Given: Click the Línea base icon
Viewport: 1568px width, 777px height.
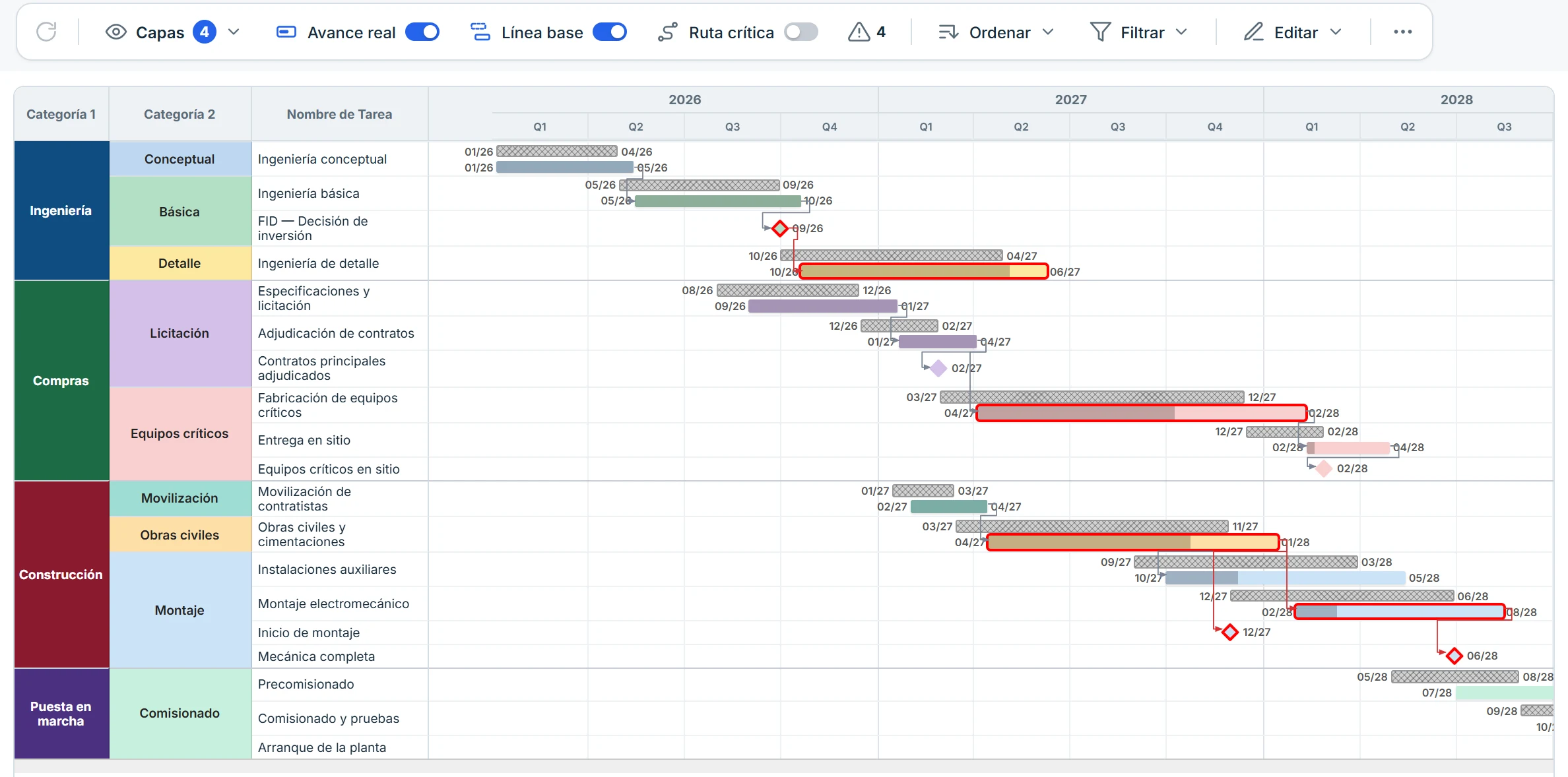Looking at the screenshot, I should (480, 32).
